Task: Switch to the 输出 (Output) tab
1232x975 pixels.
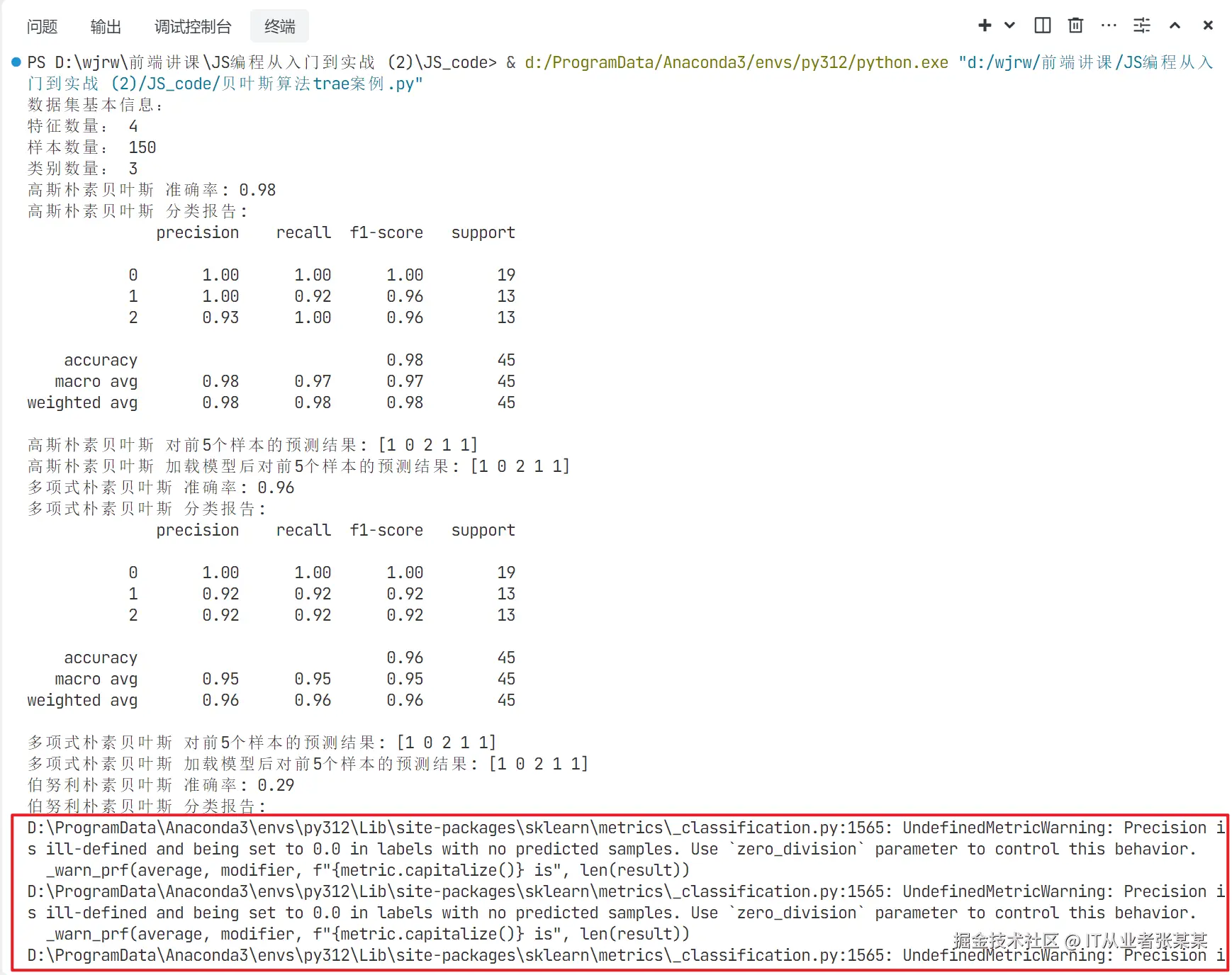Action: [106, 27]
